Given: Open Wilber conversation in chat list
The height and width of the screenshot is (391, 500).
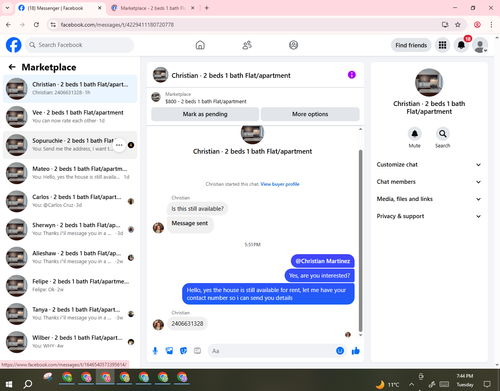Looking at the screenshot, I should [70, 342].
